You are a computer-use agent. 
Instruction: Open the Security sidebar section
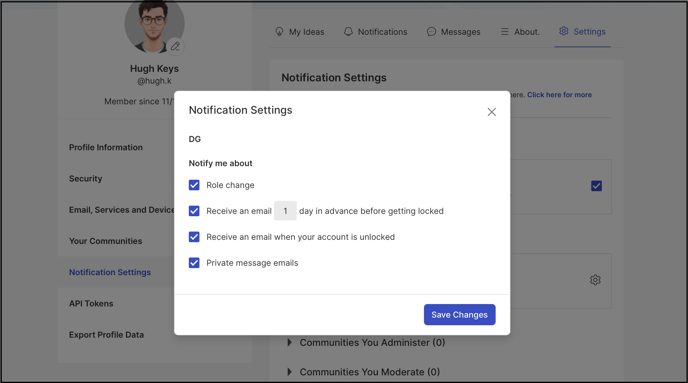click(86, 179)
